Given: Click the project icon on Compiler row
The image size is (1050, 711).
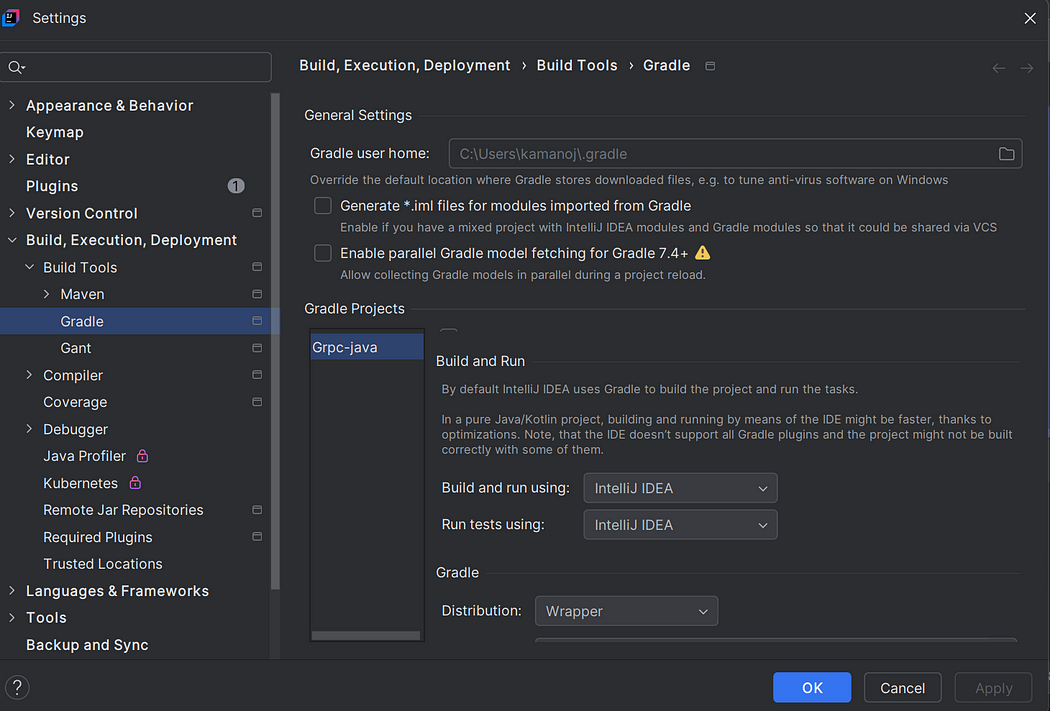Looking at the screenshot, I should (256, 375).
